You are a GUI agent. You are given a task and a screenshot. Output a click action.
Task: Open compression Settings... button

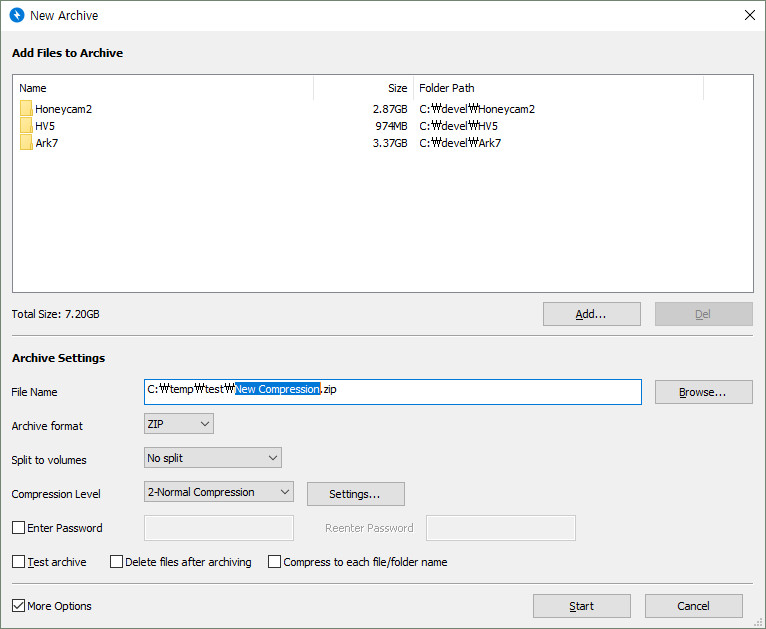click(x=356, y=494)
